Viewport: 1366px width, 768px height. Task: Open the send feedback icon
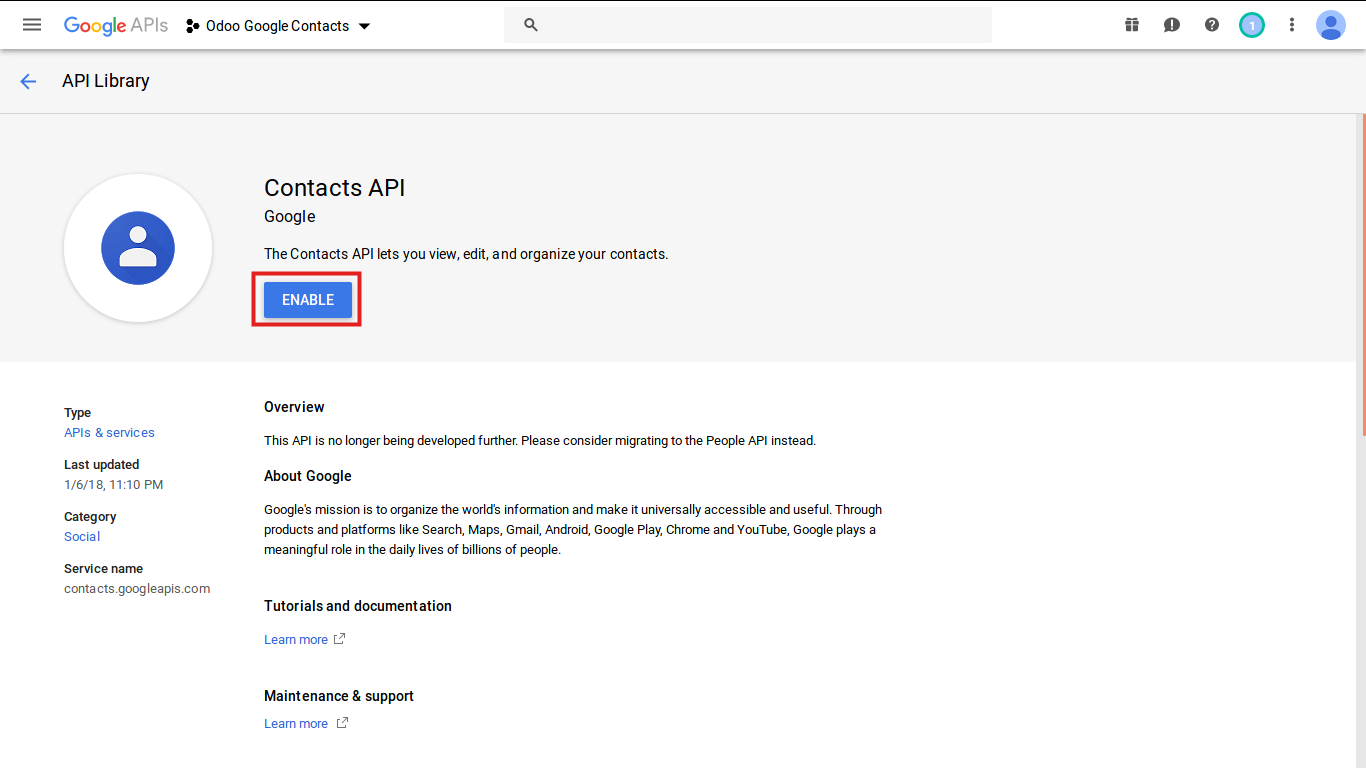pos(1172,25)
